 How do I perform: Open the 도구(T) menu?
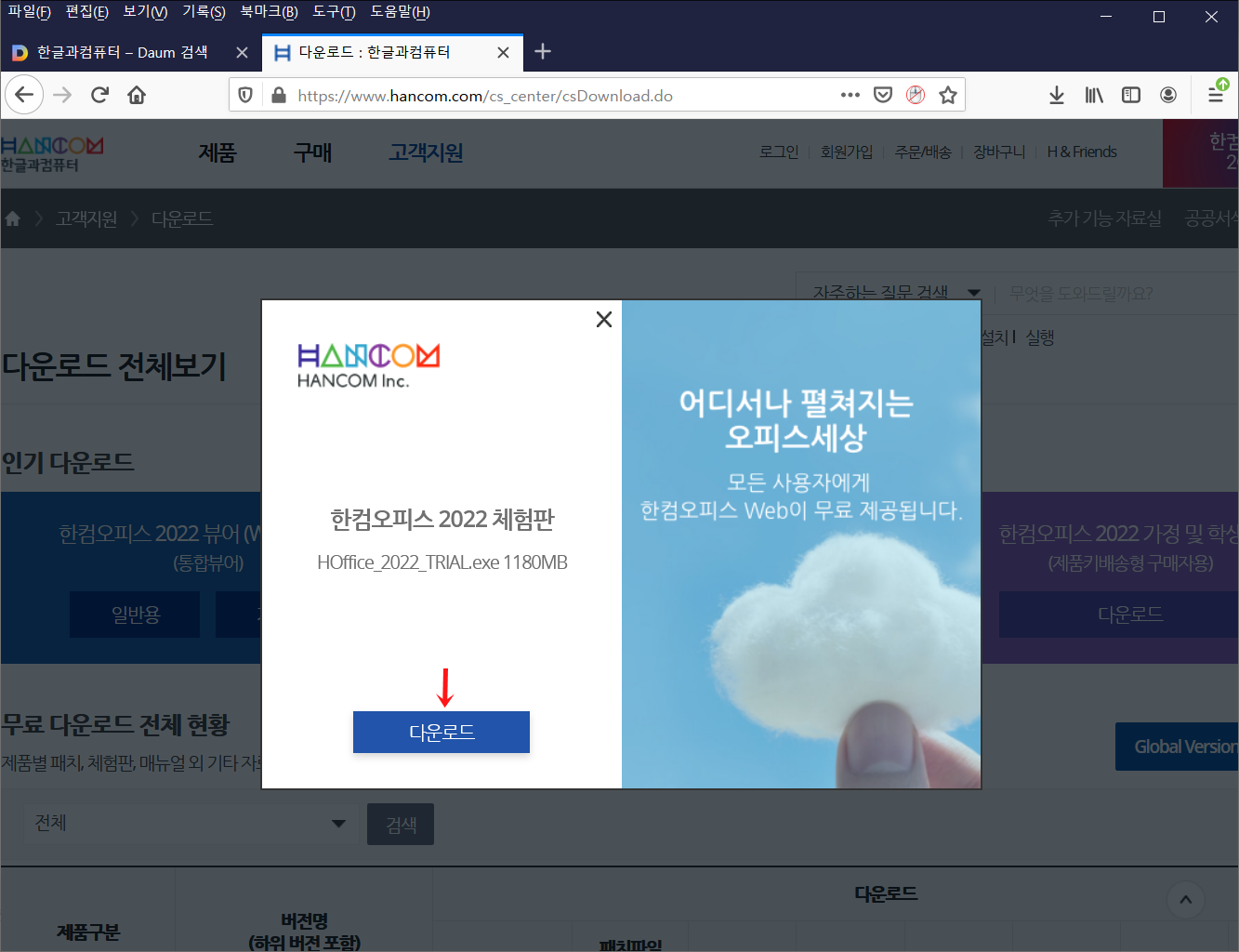point(334,12)
